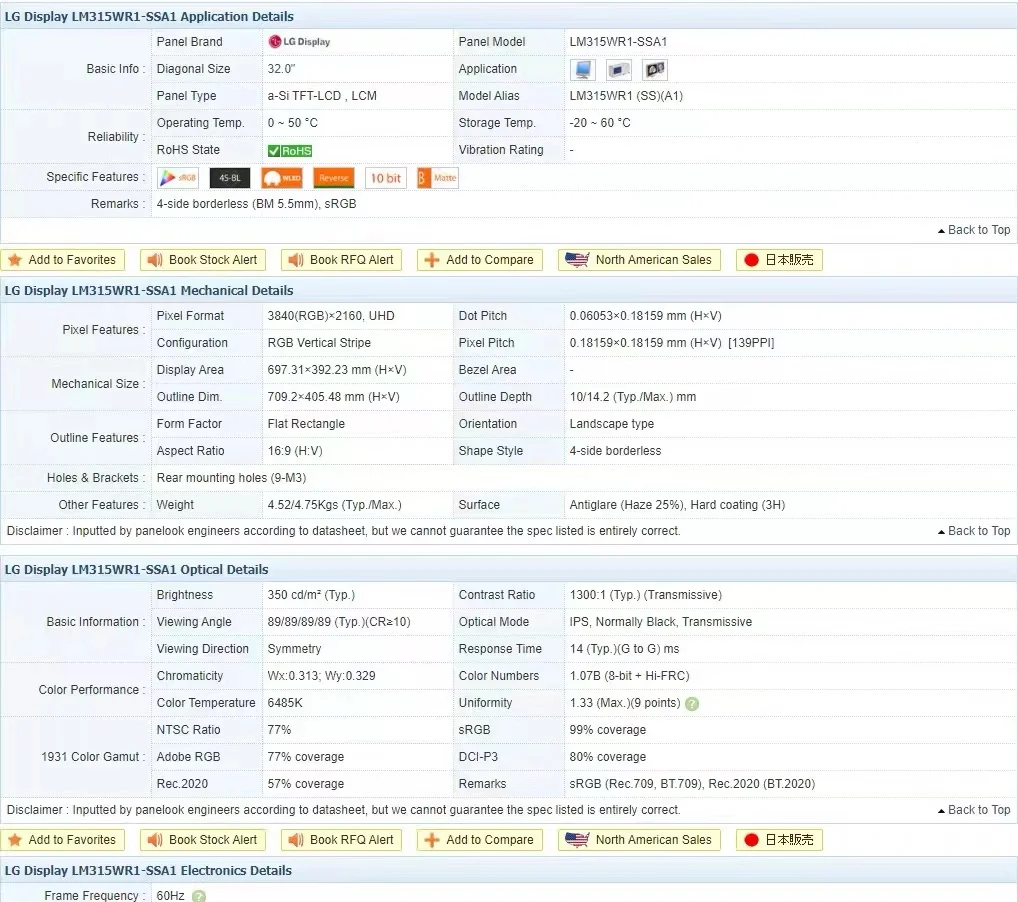Image resolution: width=1018 pixels, height=902 pixels.
Task: Open North American Sales under Optical Details
Action: (x=639, y=840)
